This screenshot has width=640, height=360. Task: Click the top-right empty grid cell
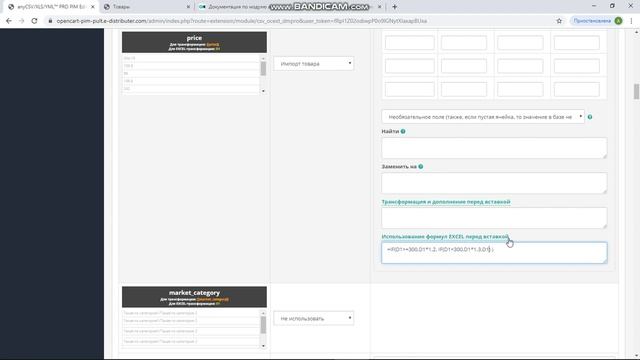tap(576, 42)
